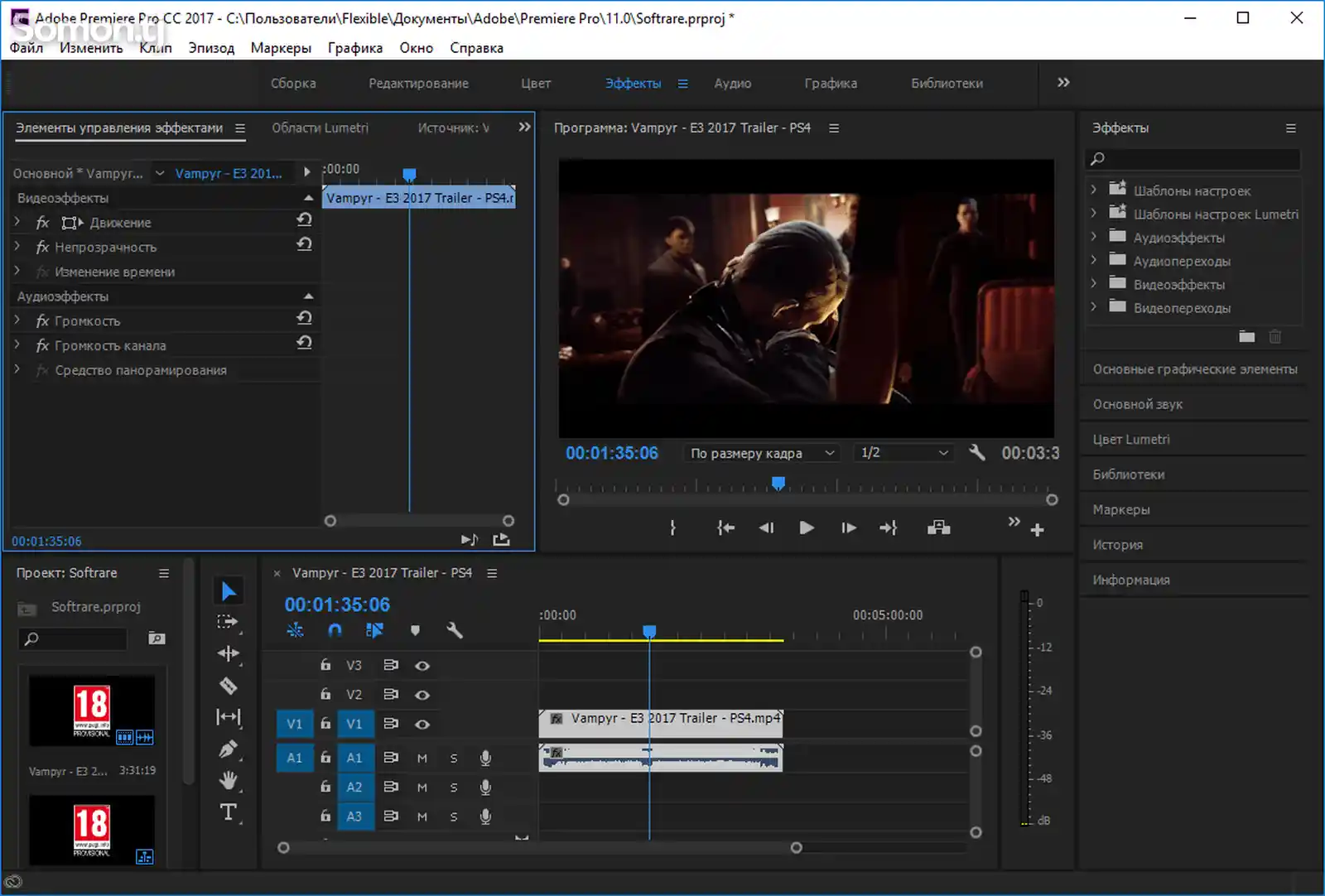Viewport: 1325px width, 896px height.
Task: Open the Маркеры menu
Action: [281, 48]
